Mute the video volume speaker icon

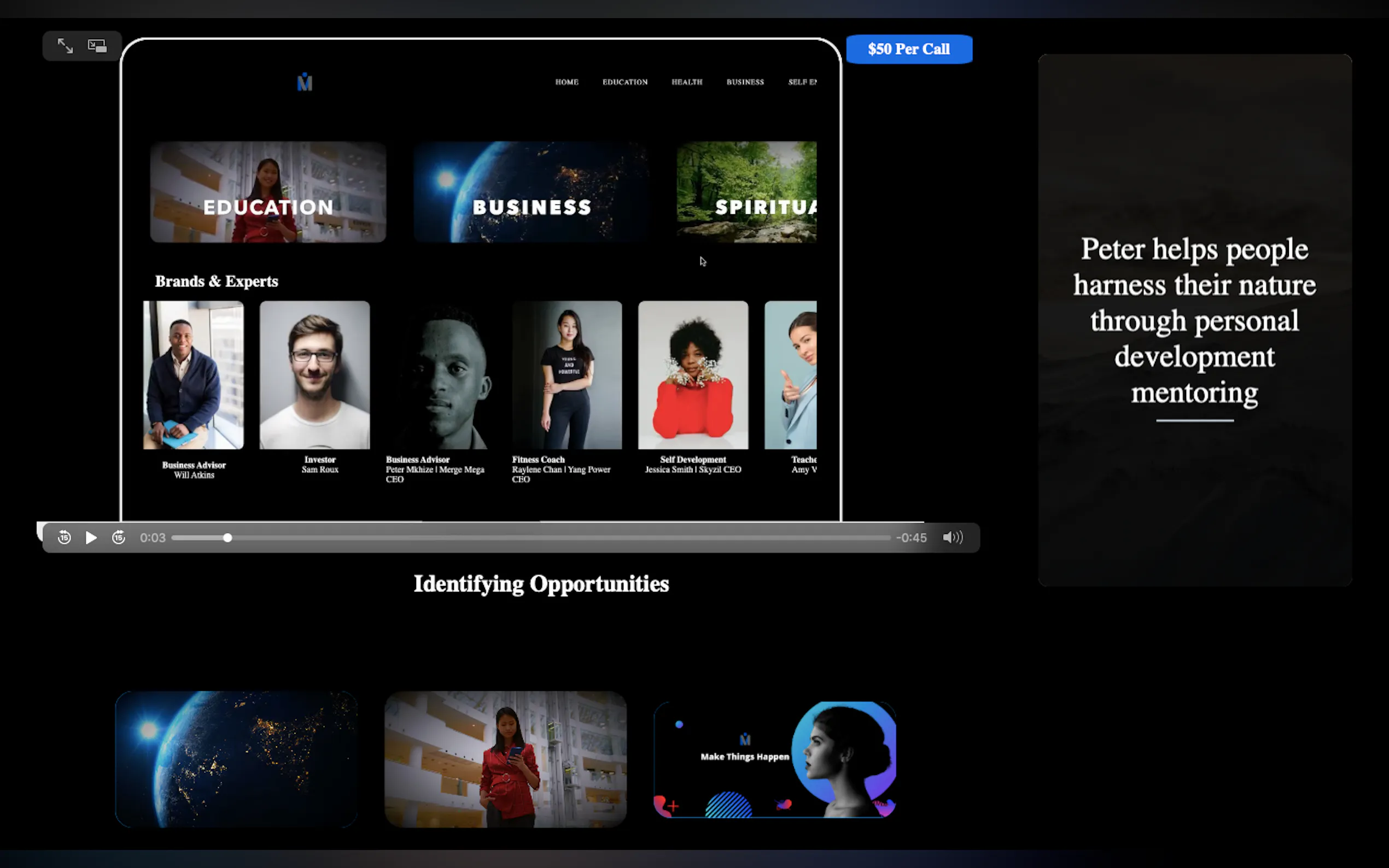pyautogui.click(x=952, y=537)
